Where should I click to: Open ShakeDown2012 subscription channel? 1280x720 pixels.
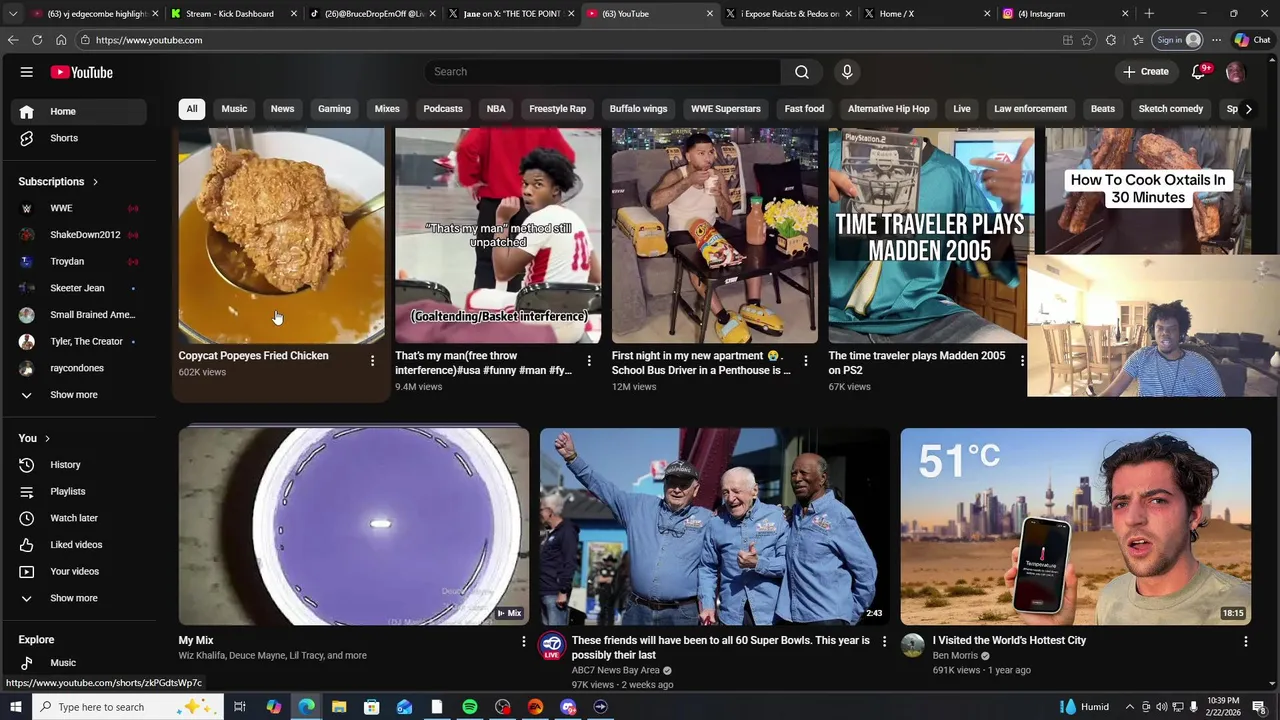click(x=80, y=235)
